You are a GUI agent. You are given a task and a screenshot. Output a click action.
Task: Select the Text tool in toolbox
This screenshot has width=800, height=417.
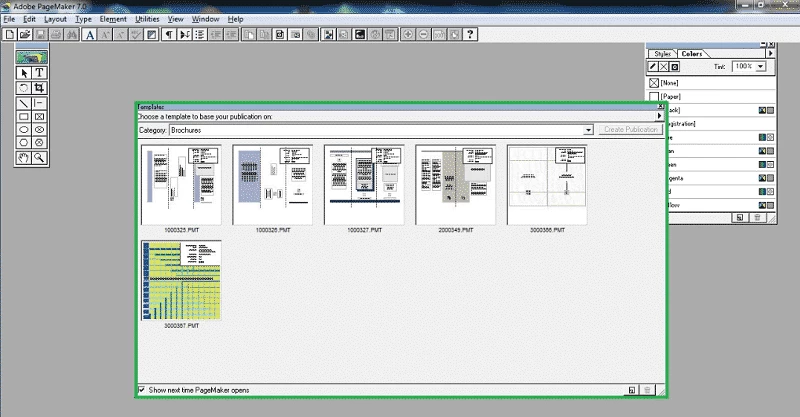click(39, 73)
